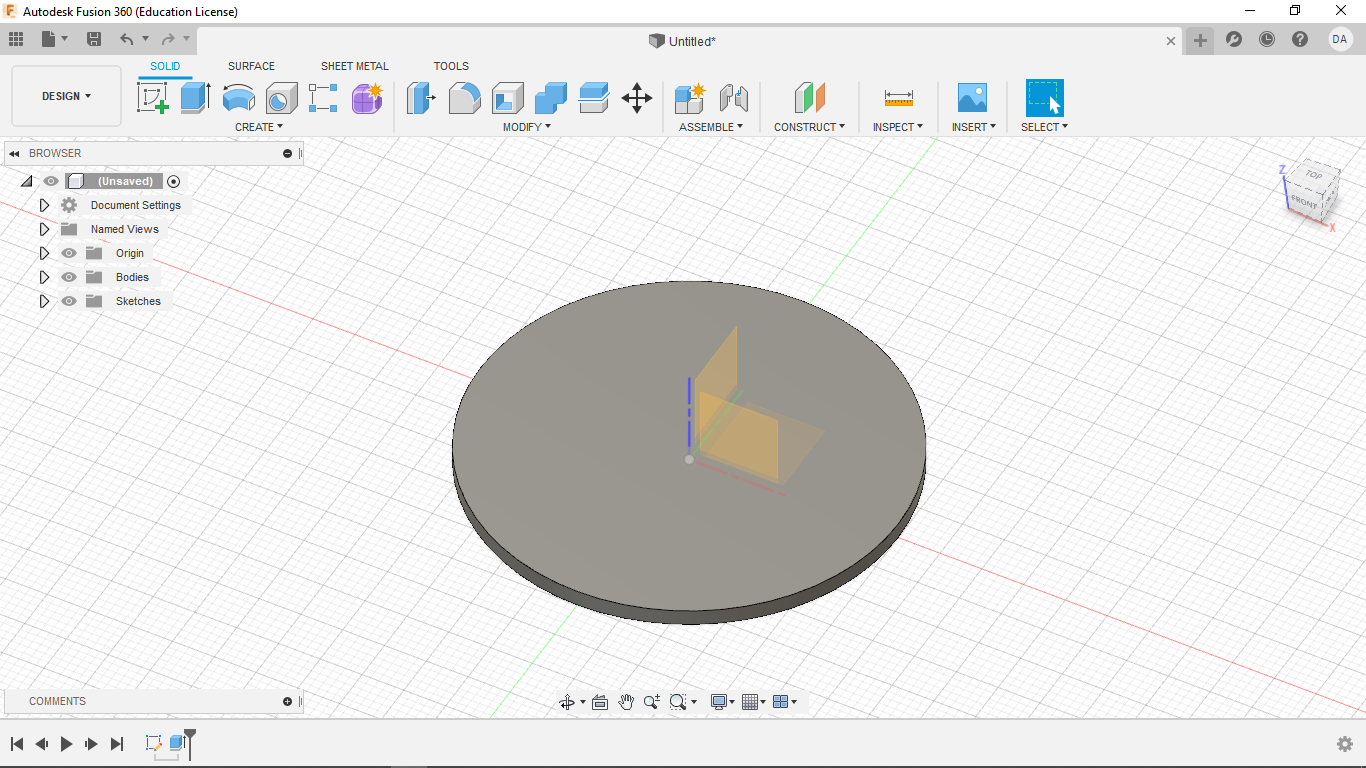Select the Look At tool
This screenshot has width=1366, height=768.
pos(600,702)
